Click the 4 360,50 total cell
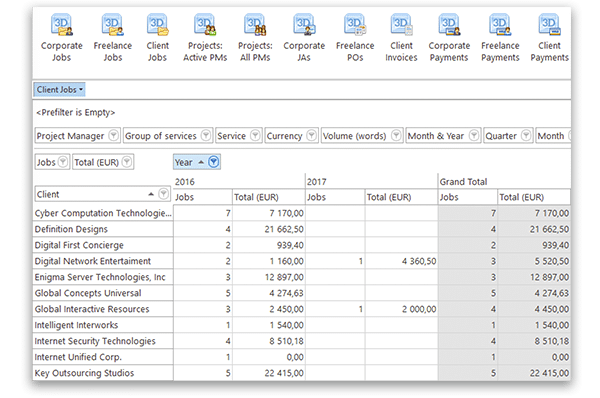The image size is (600, 398). click(x=401, y=261)
